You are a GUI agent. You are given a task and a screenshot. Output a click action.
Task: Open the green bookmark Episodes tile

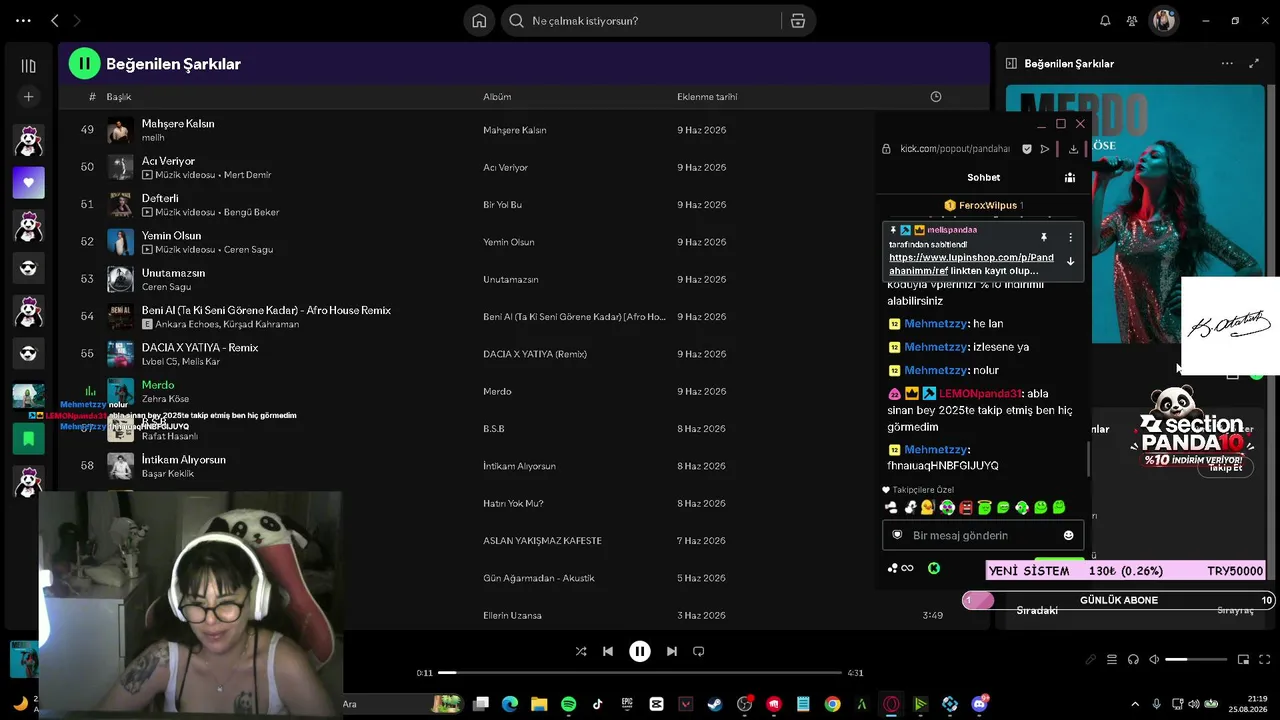pyautogui.click(x=28, y=438)
